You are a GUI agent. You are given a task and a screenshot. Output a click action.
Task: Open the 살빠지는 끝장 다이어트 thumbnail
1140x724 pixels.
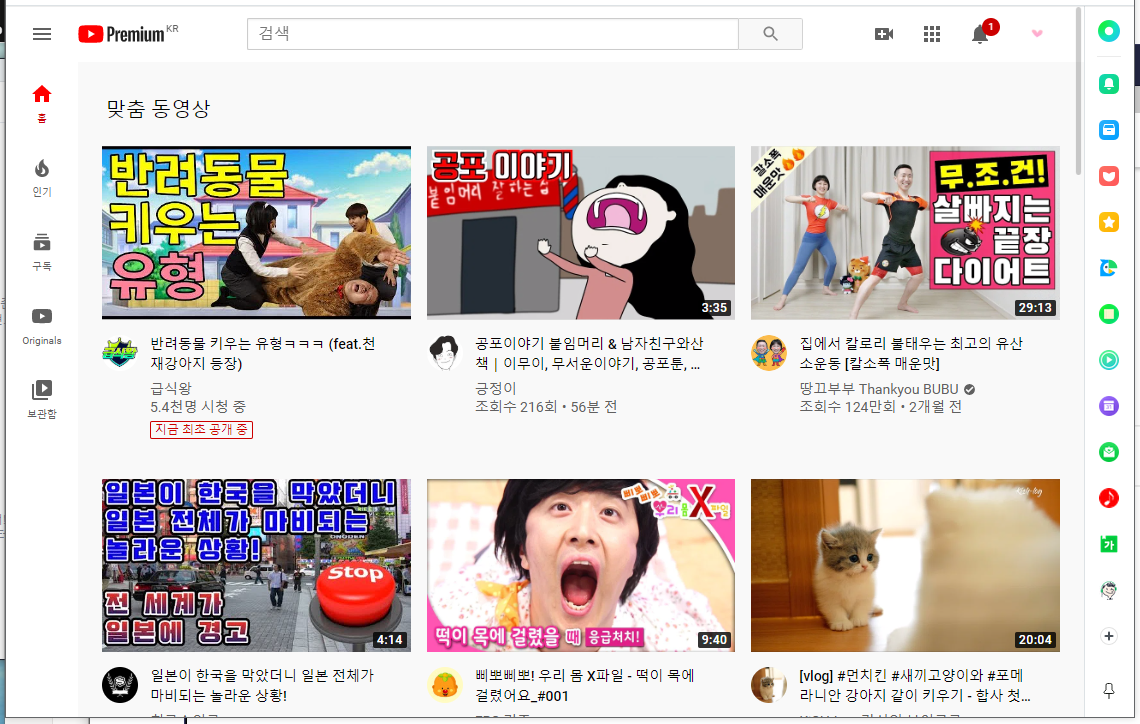(x=905, y=233)
